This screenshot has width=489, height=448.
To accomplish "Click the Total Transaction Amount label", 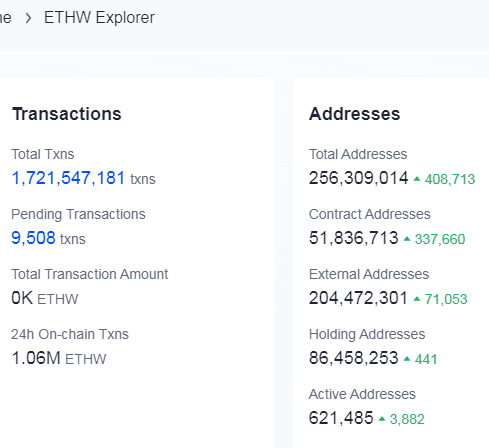I will [x=90, y=274].
